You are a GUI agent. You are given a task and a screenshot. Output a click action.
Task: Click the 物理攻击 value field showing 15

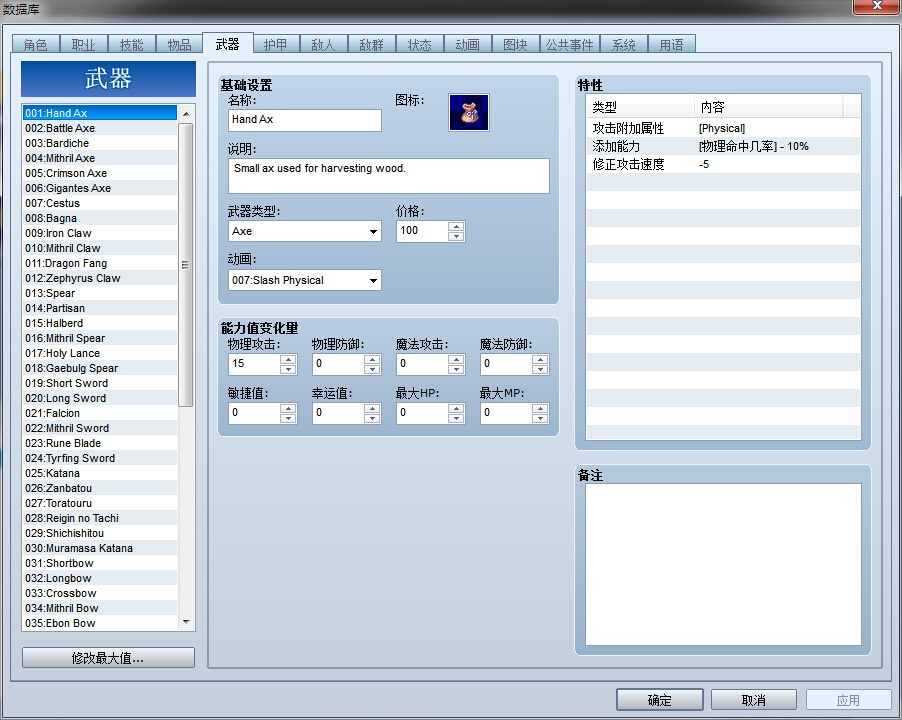click(x=254, y=364)
